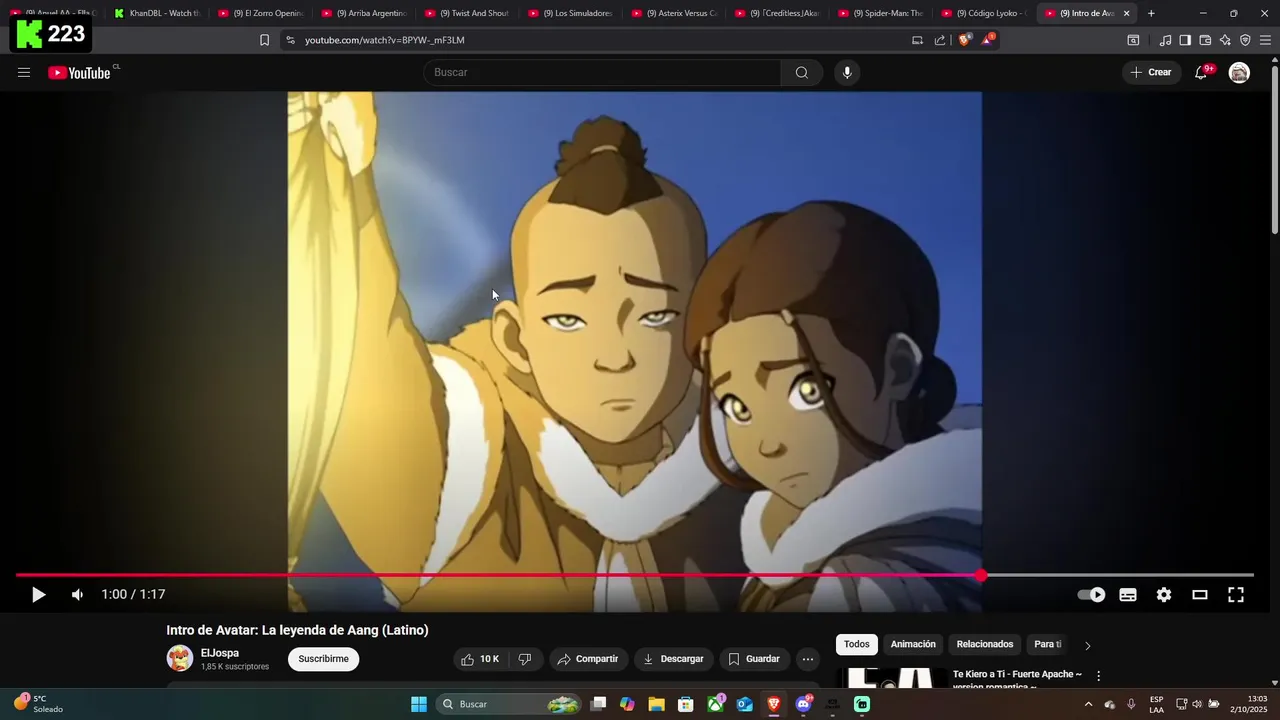Select the Para ti filter chip
Image resolution: width=1280 pixels, height=720 pixels.
[1047, 644]
